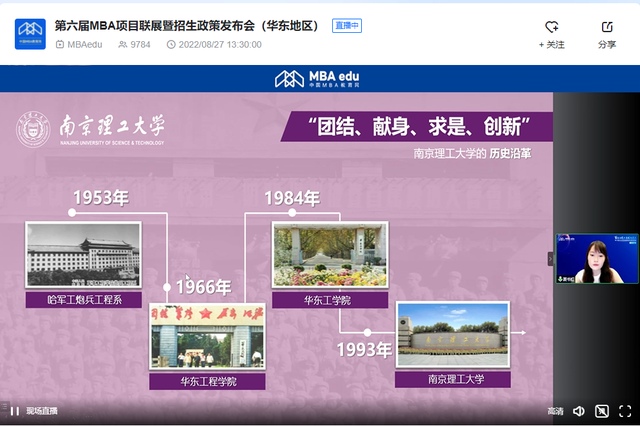Click the 南京理工大学 campus photo
Screen dimensions: 640x426
point(453,334)
